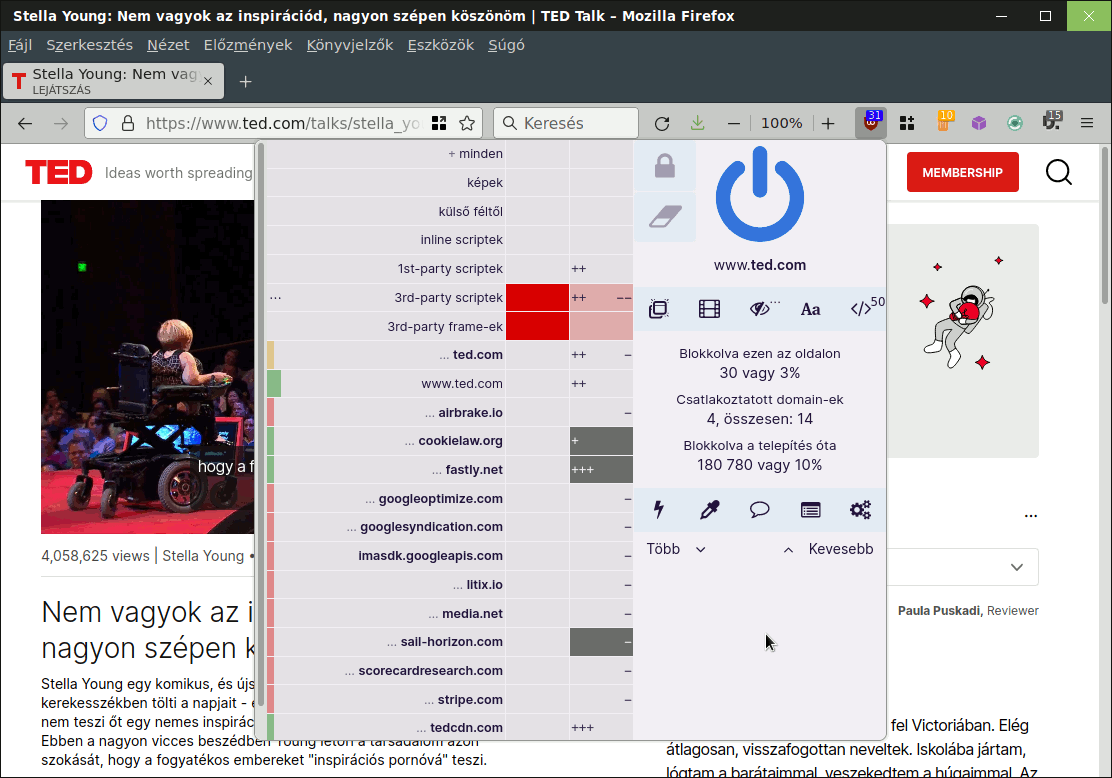Click the eraser revert-rules icon
1112x778 pixels.
pos(665,216)
